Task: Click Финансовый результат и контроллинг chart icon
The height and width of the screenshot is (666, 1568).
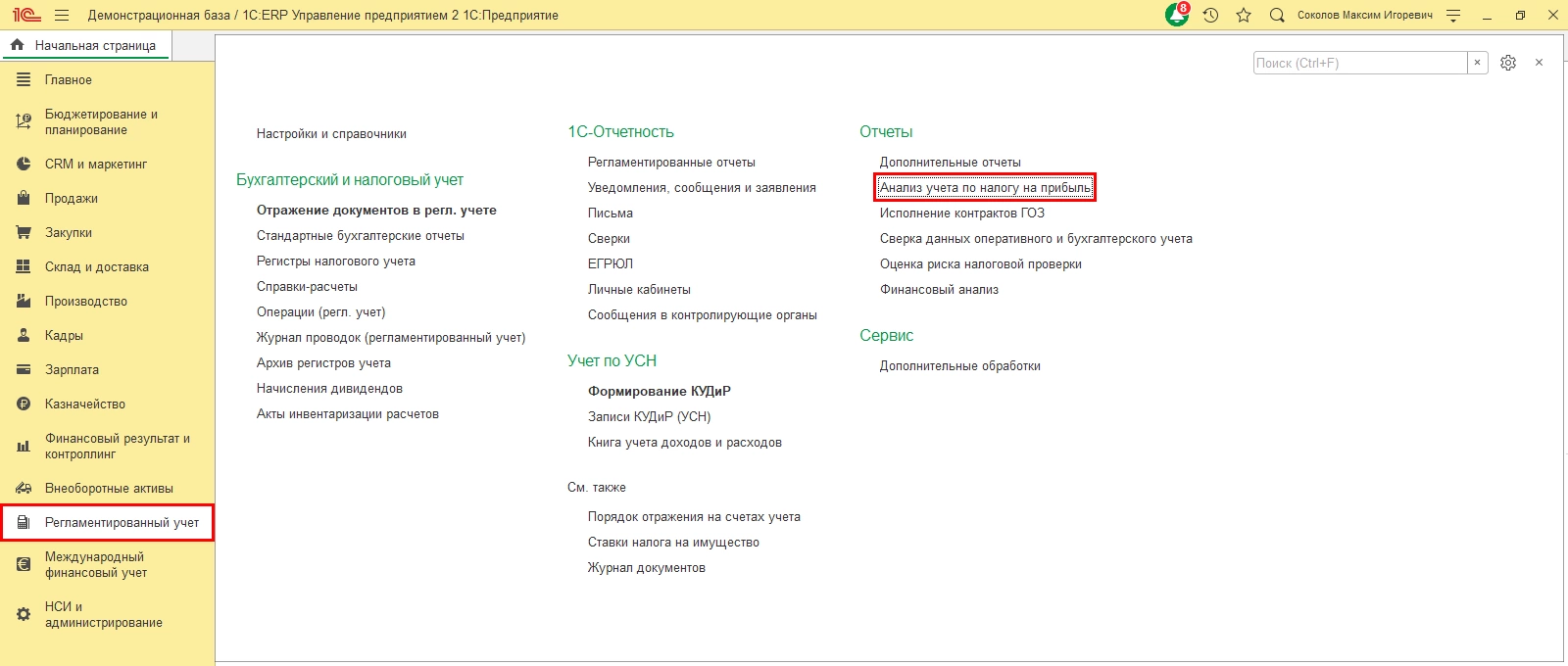Action: click(x=24, y=446)
